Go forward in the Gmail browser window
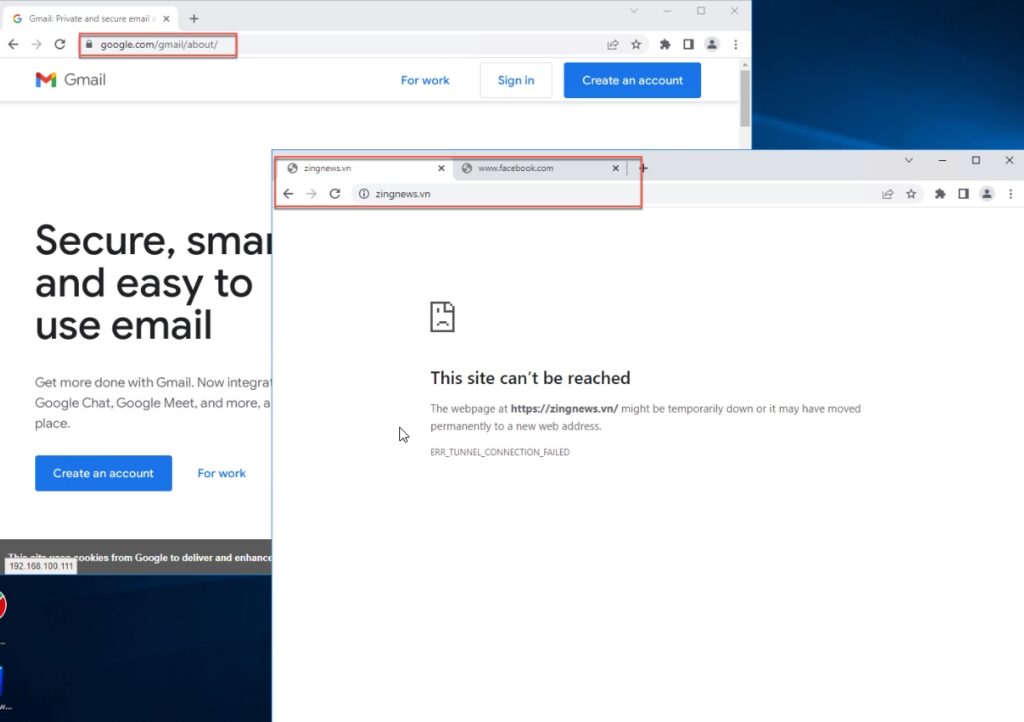Image resolution: width=1024 pixels, height=722 pixels. (37, 44)
